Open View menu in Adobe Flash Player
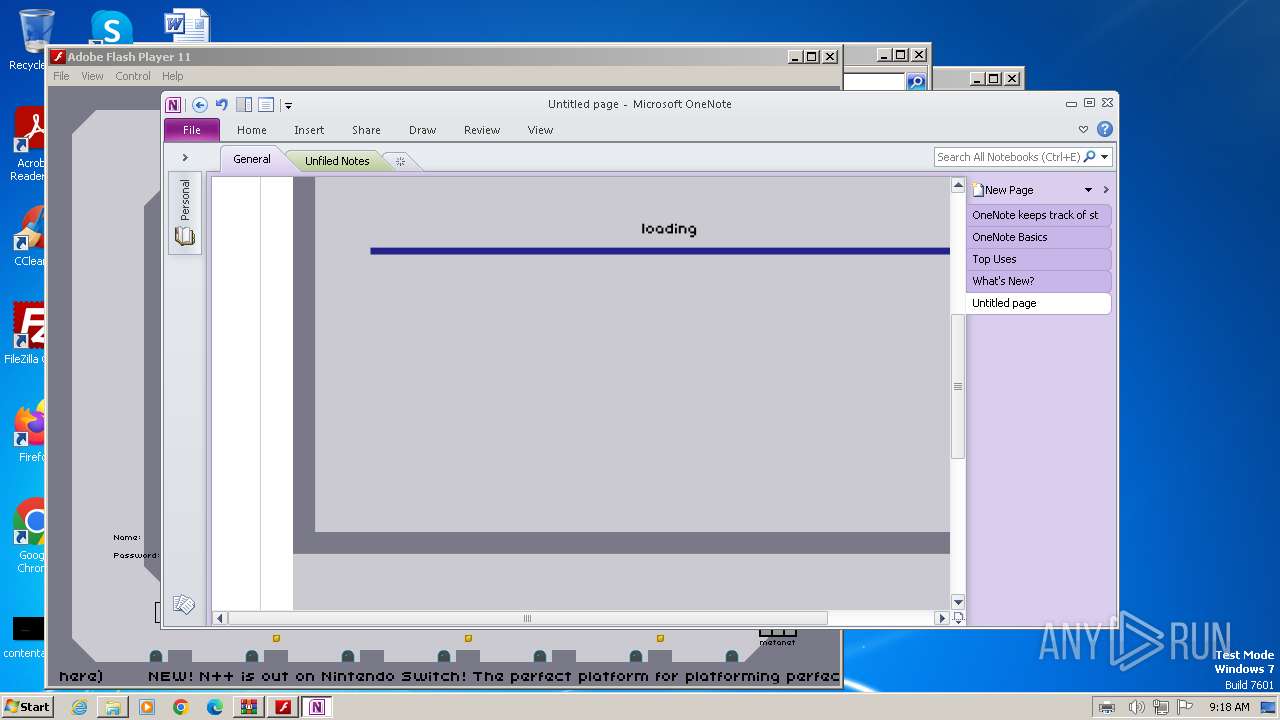This screenshot has height=720, width=1280. tap(92, 76)
